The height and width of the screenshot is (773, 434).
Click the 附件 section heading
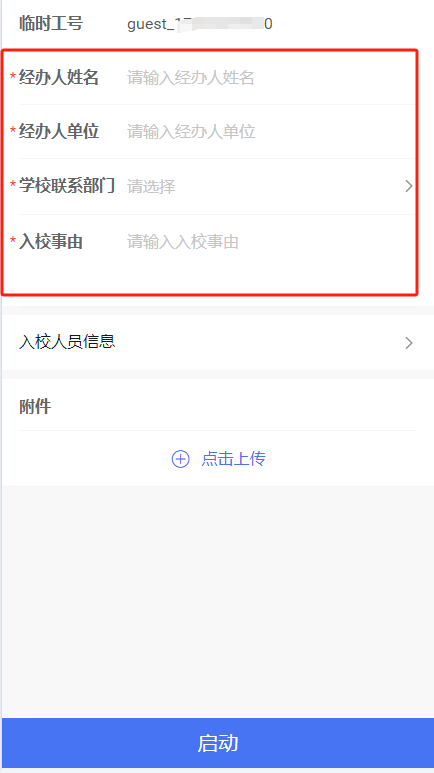click(35, 407)
